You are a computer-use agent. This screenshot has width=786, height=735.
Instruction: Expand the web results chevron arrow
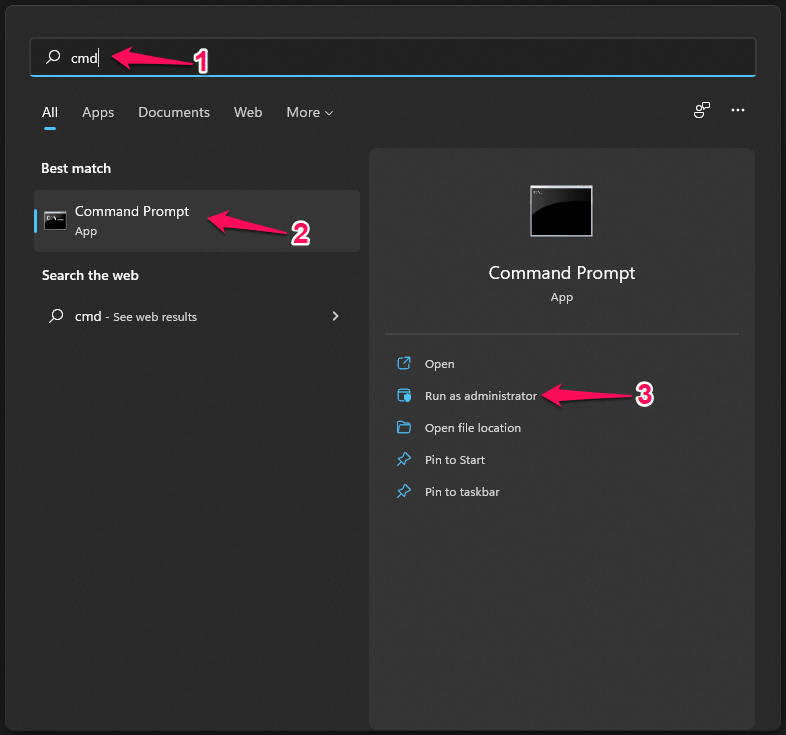[335, 316]
